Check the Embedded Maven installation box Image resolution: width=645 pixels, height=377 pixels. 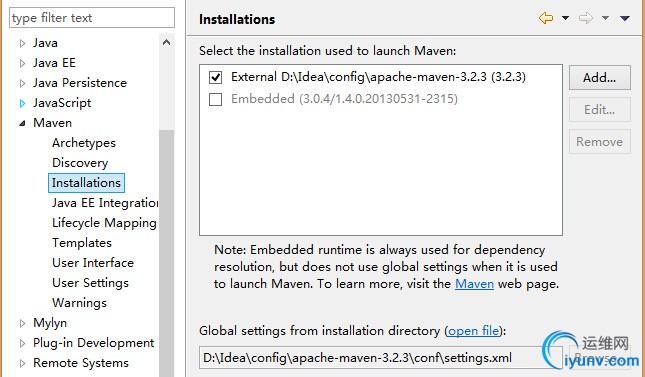click(x=216, y=99)
